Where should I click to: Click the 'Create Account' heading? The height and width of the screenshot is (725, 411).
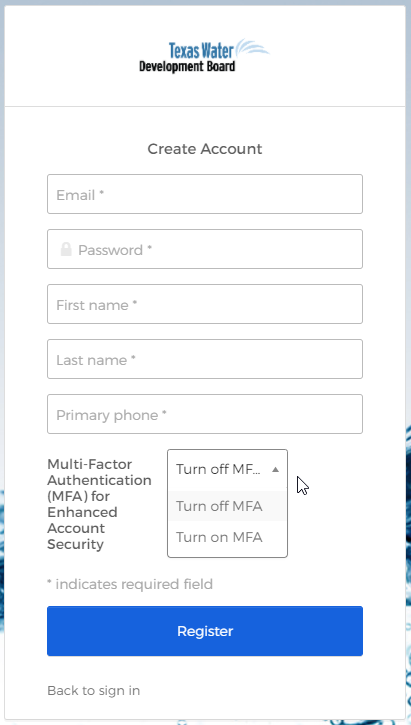(205, 149)
